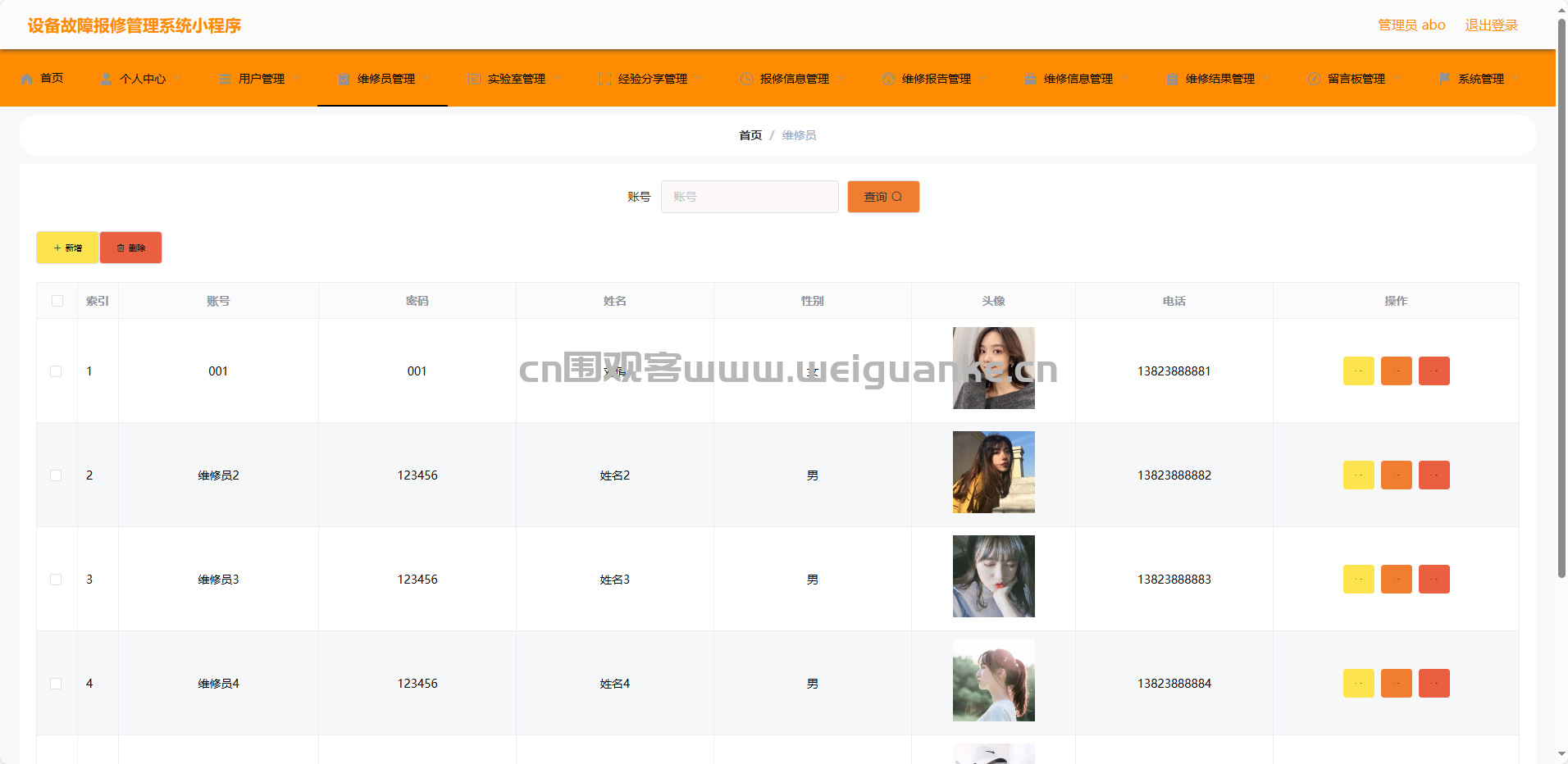The height and width of the screenshot is (764, 1568).
Task: Click the briefcase icon of 维修信息管理
Action: (1030, 79)
